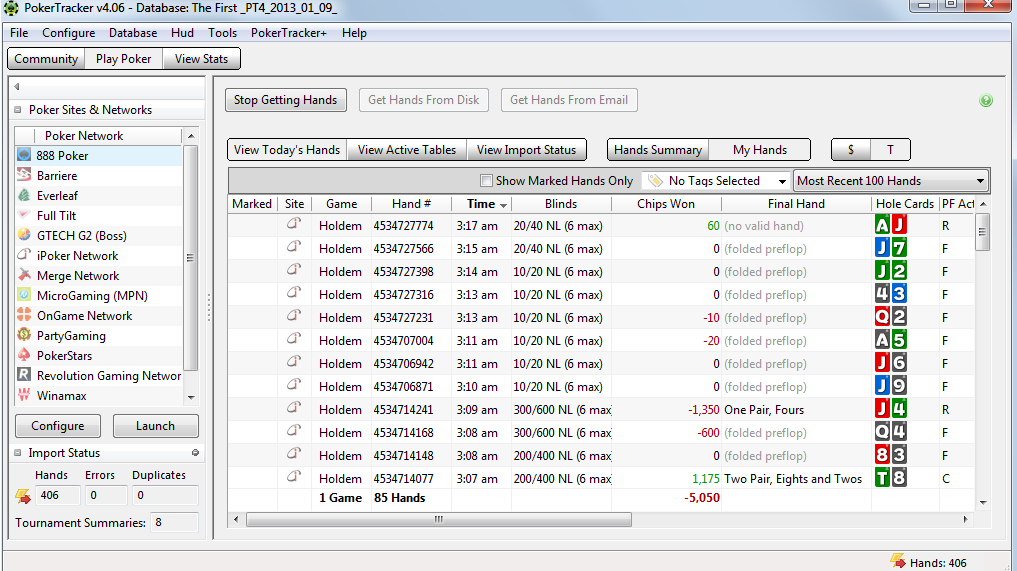Select the Revolution Gaming Network icon

24,375
